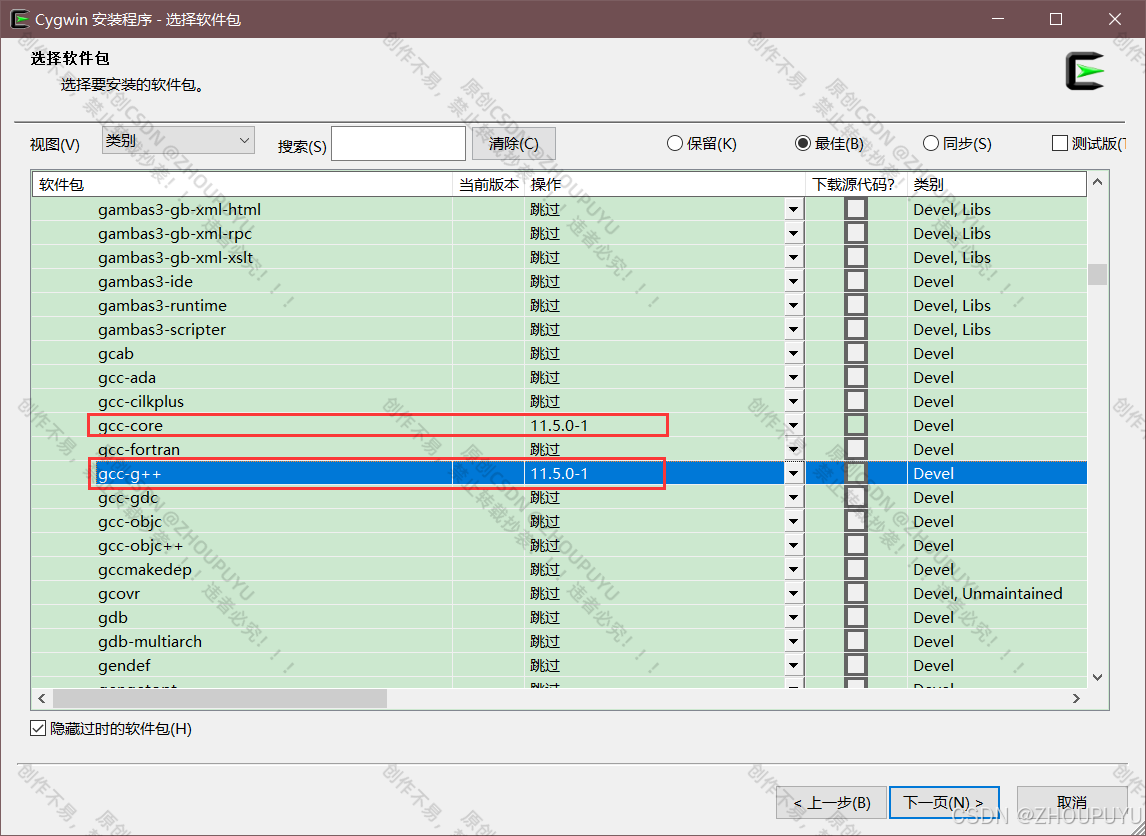
Task: Click the vertical scrollbar up arrow
Action: point(1098,182)
